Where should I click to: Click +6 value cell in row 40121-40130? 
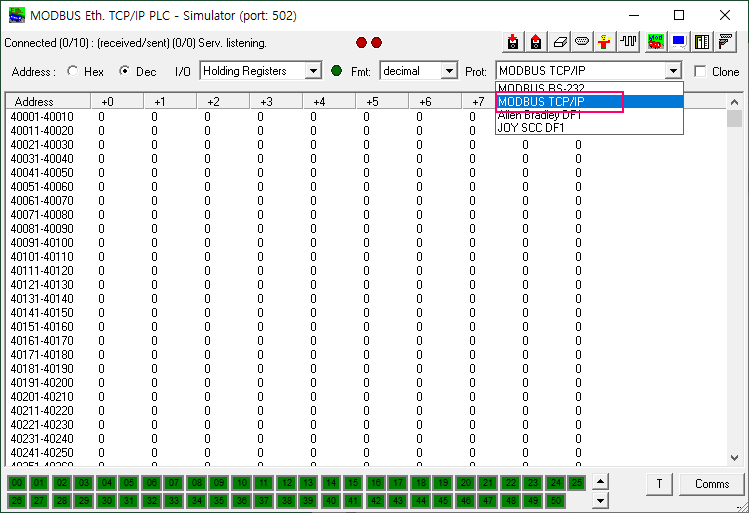(419, 284)
